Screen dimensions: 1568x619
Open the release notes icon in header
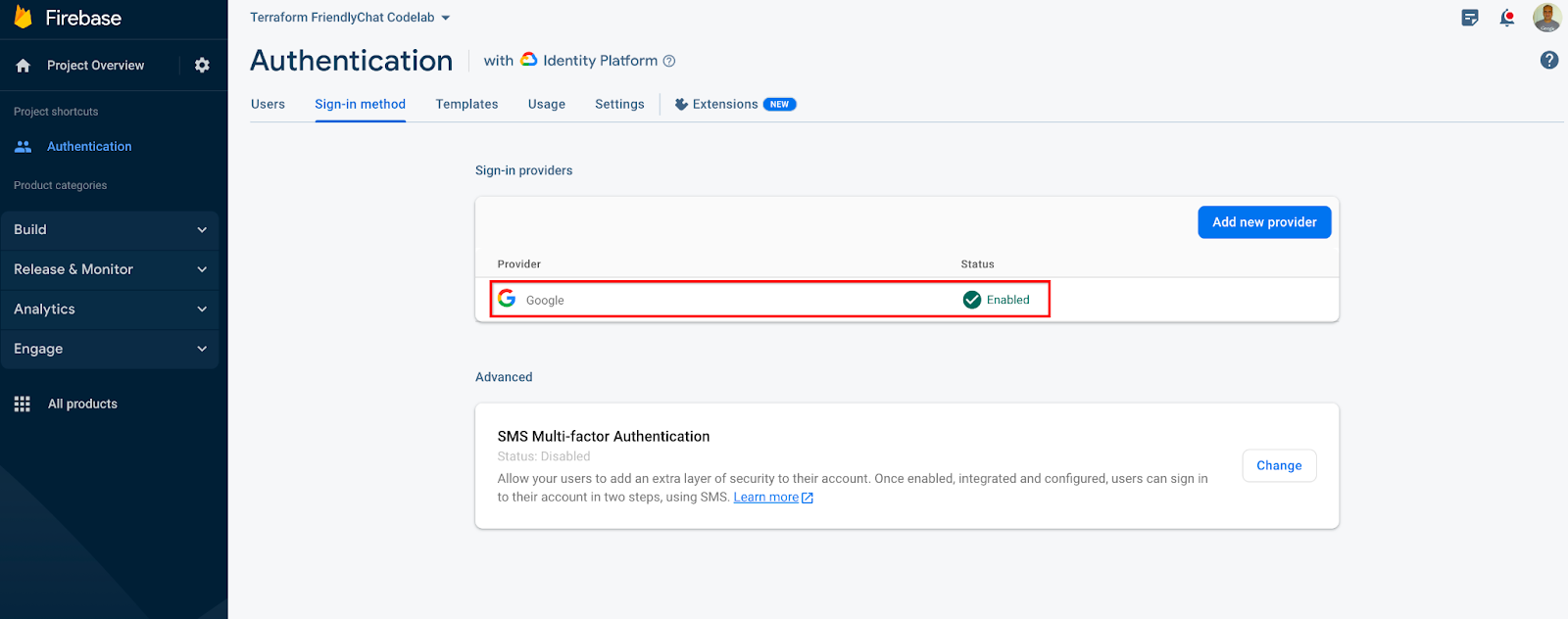coord(1470,18)
